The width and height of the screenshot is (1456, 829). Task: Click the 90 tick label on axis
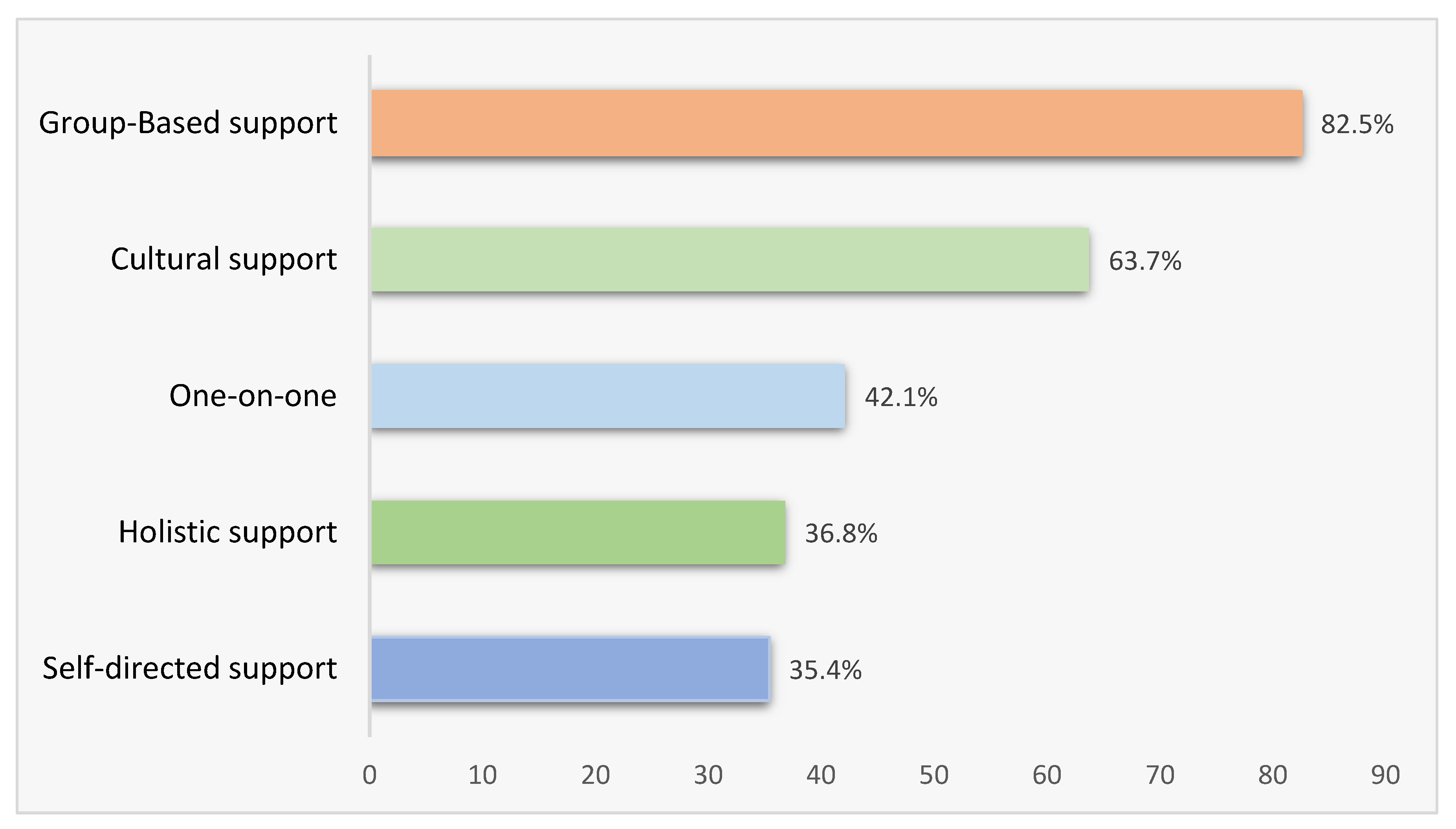1385,775
